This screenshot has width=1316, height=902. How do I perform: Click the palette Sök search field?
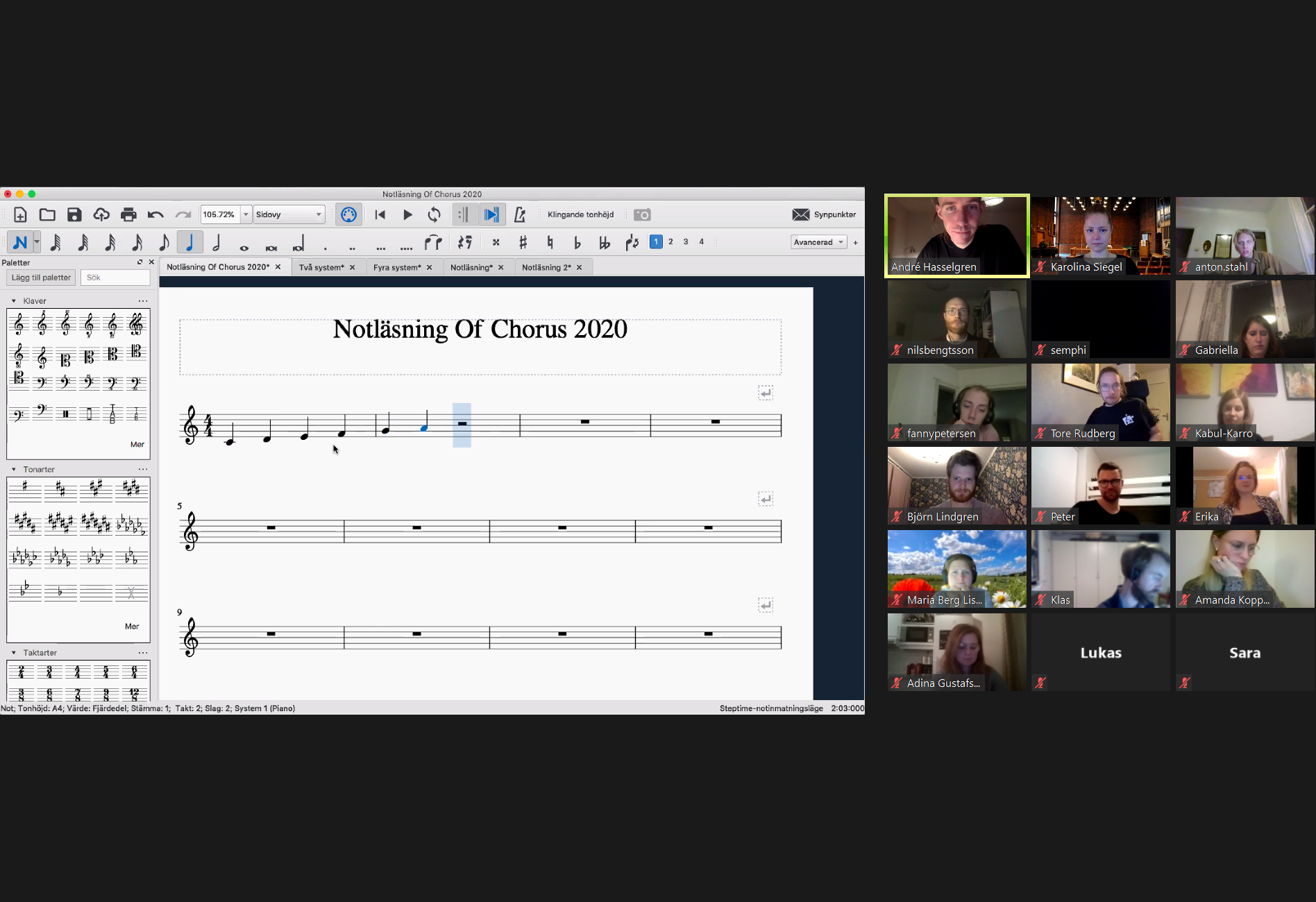(115, 278)
